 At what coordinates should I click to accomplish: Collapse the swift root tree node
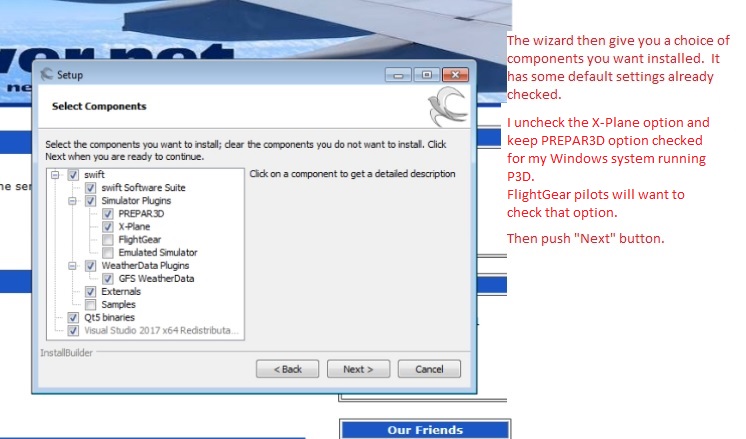tap(55, 175)
